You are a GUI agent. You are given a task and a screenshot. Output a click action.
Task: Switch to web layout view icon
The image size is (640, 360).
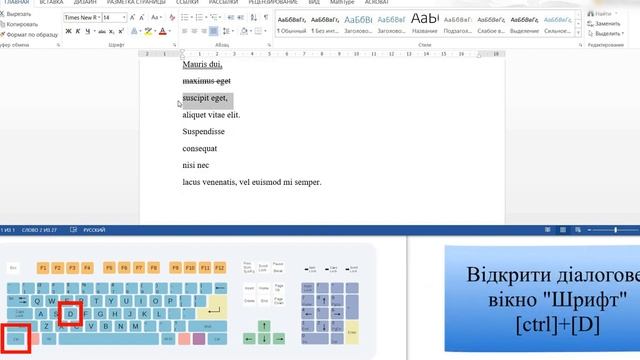[578, 230]
